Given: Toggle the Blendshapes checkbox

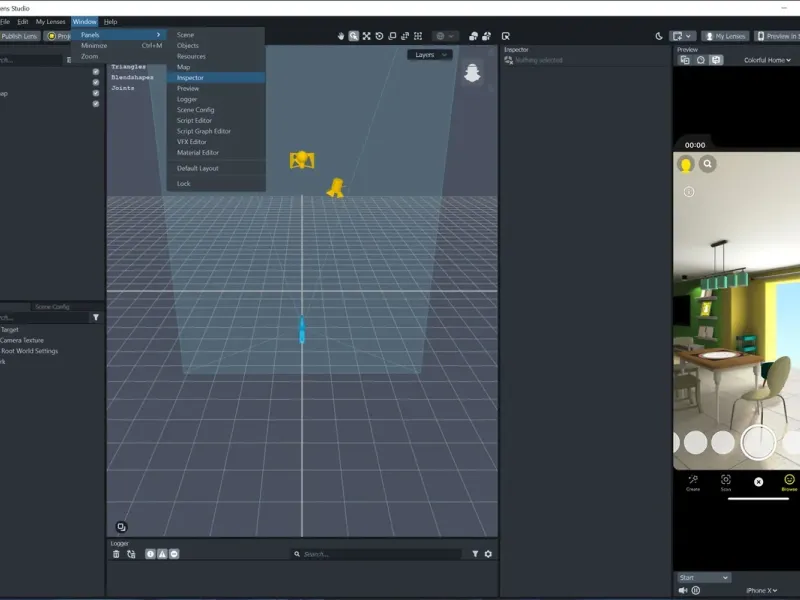Looking at the screenshot, I should point(96,82).
